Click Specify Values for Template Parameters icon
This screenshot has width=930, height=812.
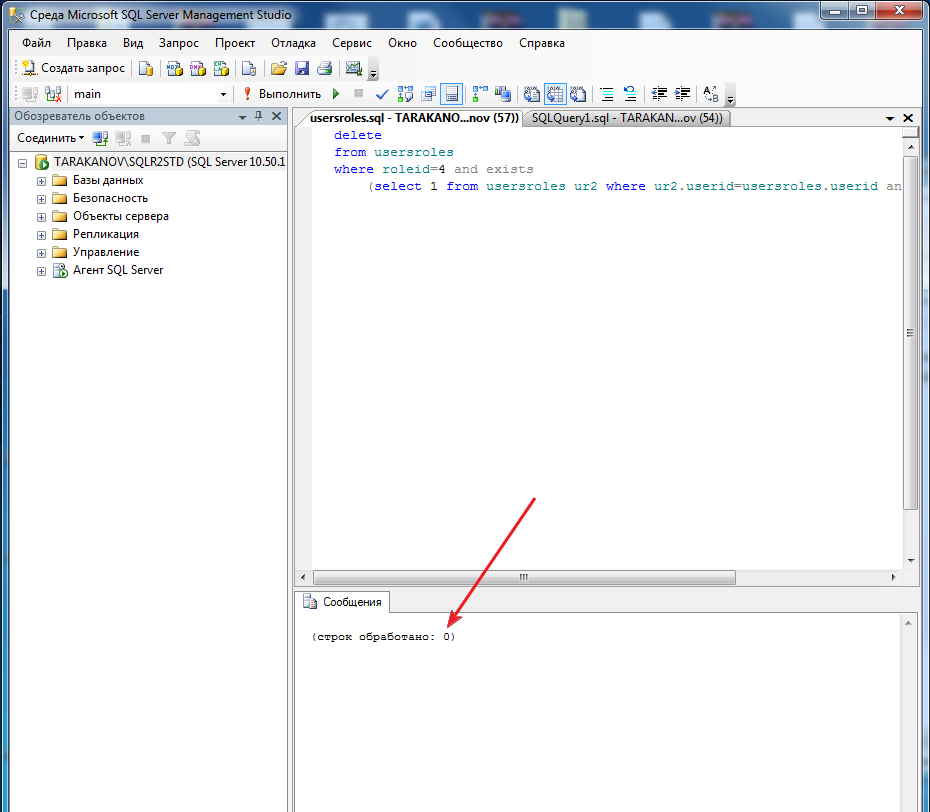(x=711, y=94)
